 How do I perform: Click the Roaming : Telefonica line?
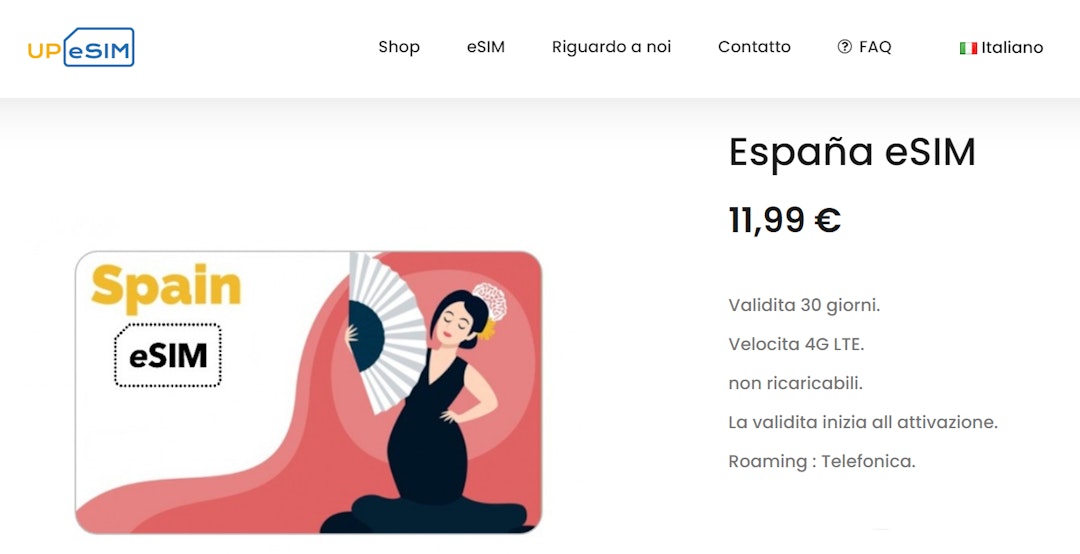(x=822, y=461)
